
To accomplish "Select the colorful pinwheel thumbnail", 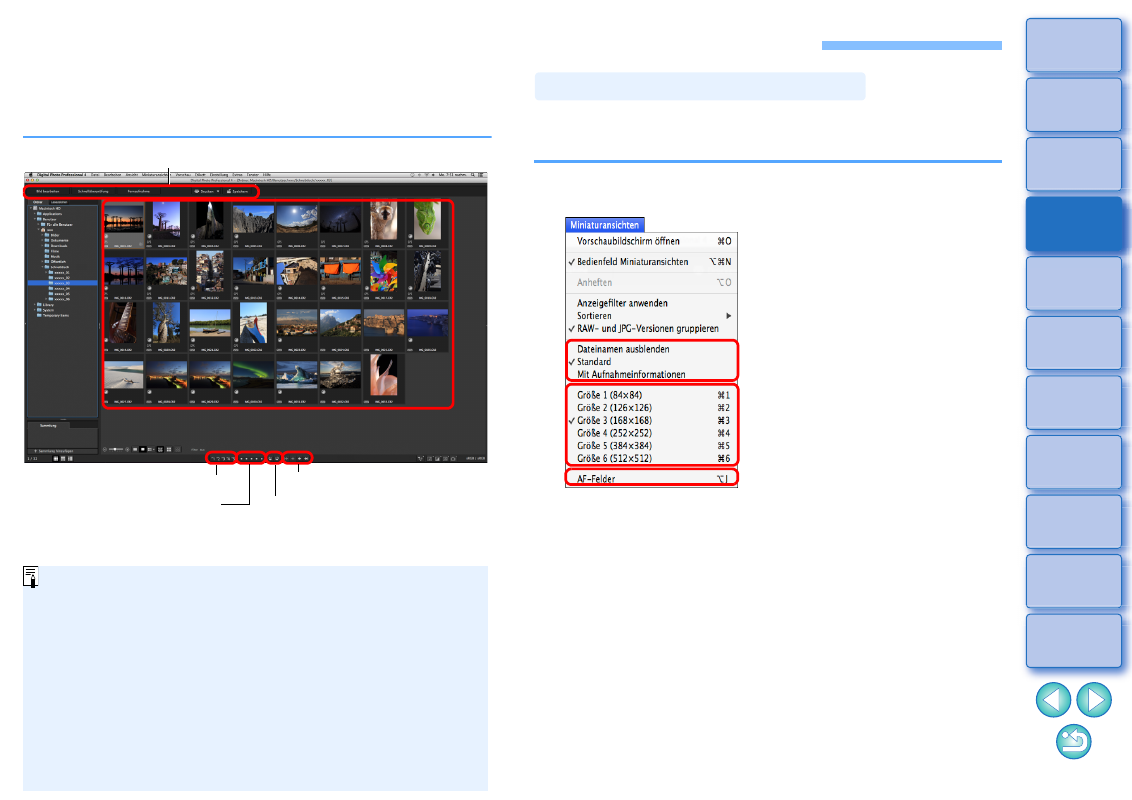I will pyautogui.click(x=383, y=271).
